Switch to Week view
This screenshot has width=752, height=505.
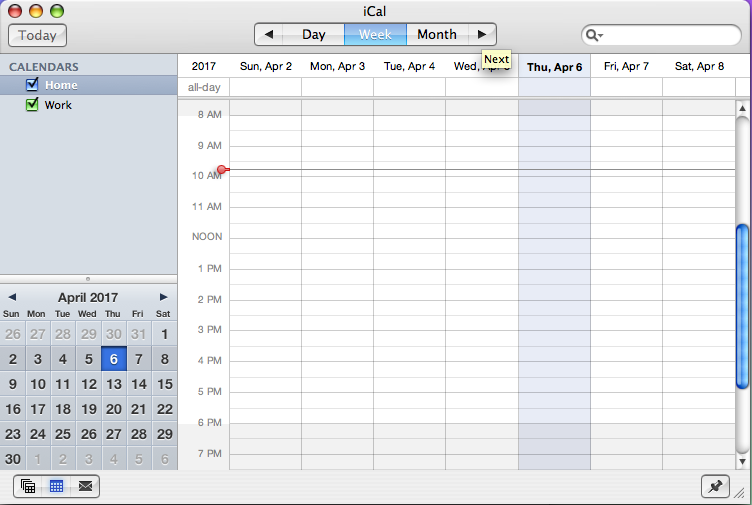(376, 35)
